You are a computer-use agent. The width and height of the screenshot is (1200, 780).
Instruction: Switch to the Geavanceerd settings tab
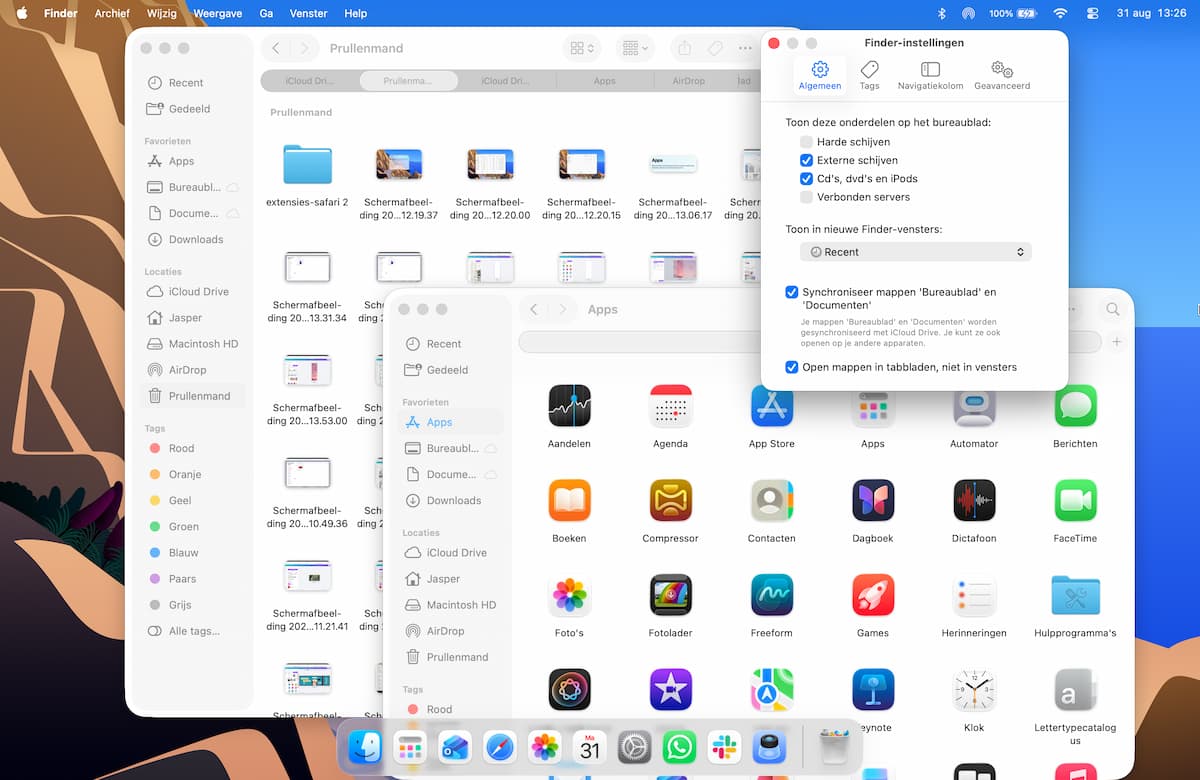point(1002,75)
